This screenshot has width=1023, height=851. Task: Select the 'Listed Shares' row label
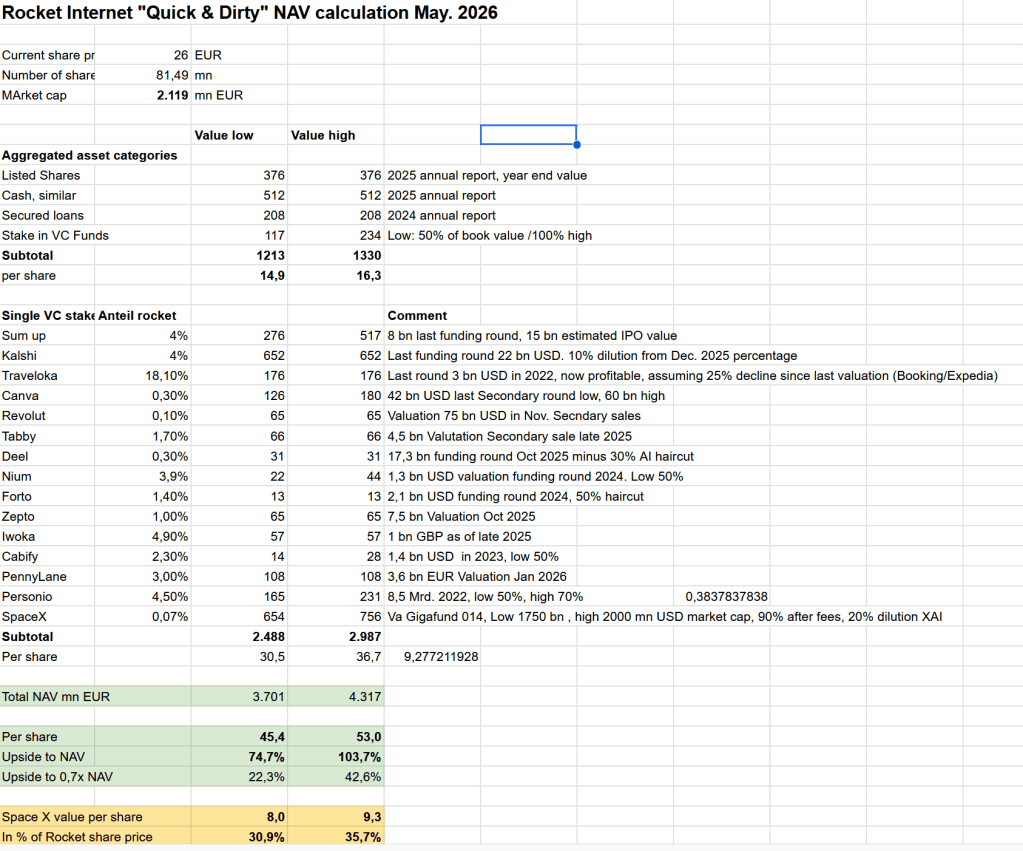(x=41, y=176)
